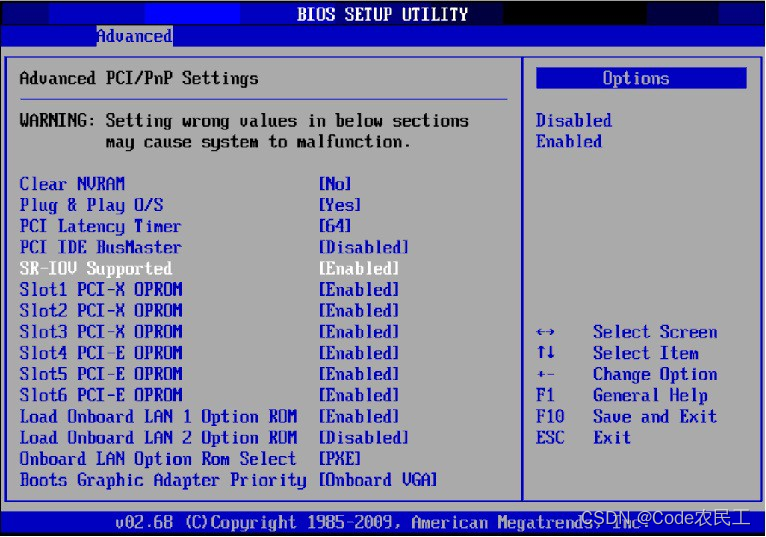Image resolution: width=766 pixels, height=537 pixels.
Task: Click the Select Screen help text
Action: tap(655, 332)
